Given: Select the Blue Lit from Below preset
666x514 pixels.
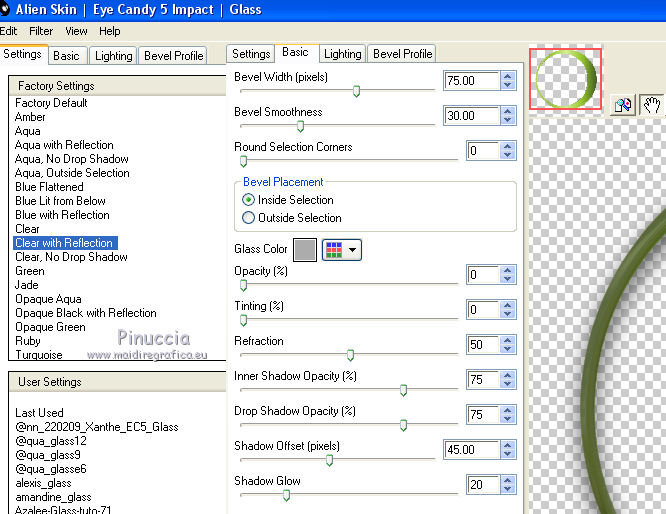Looking at the screenshot, I should 60,201.
